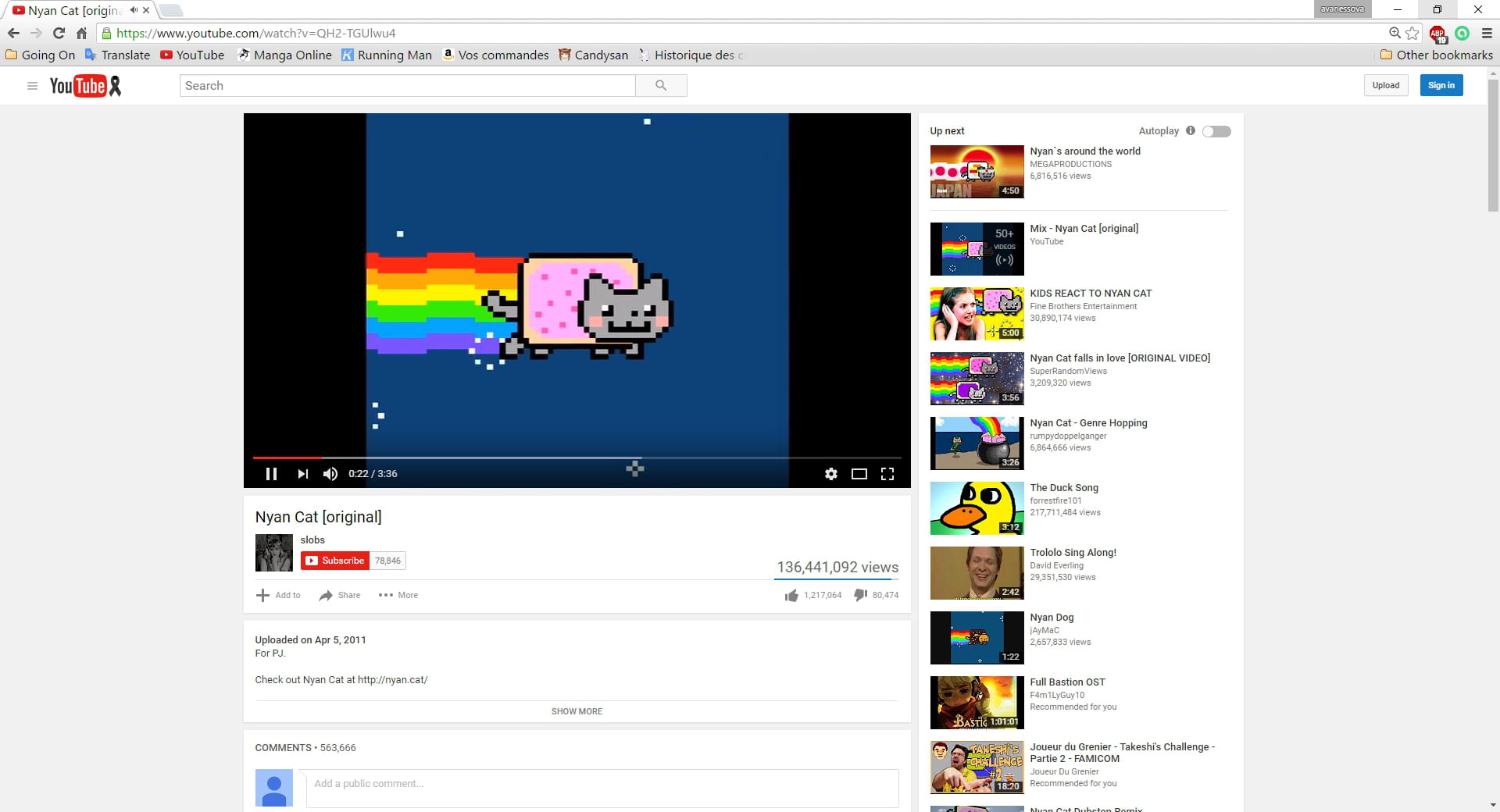Open the slobs channel name link
This screenshot has height=812, width=1500.
click(x=312, y=540)
